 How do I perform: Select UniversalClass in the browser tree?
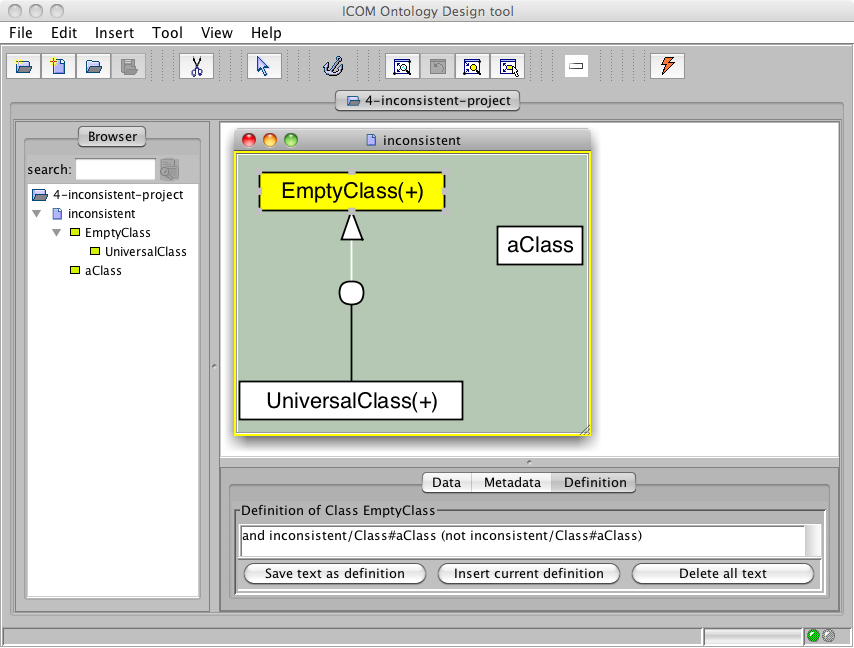[145, 252]
